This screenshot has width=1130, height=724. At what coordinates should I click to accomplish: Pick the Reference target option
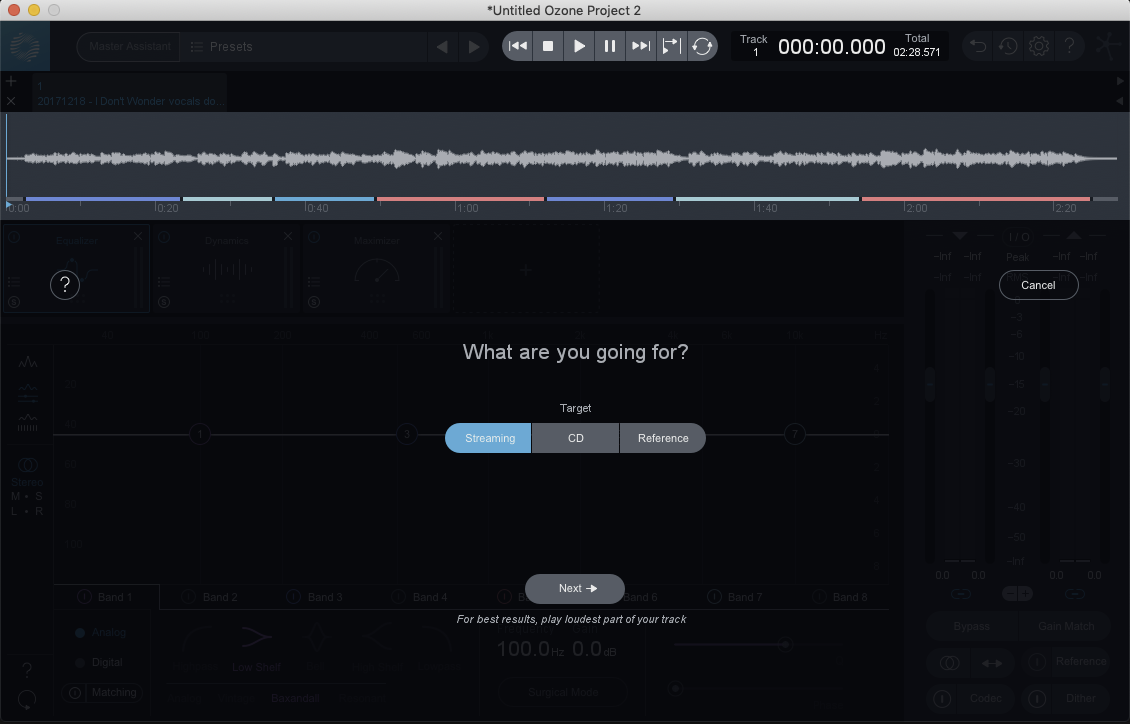[x=662, y=438]
